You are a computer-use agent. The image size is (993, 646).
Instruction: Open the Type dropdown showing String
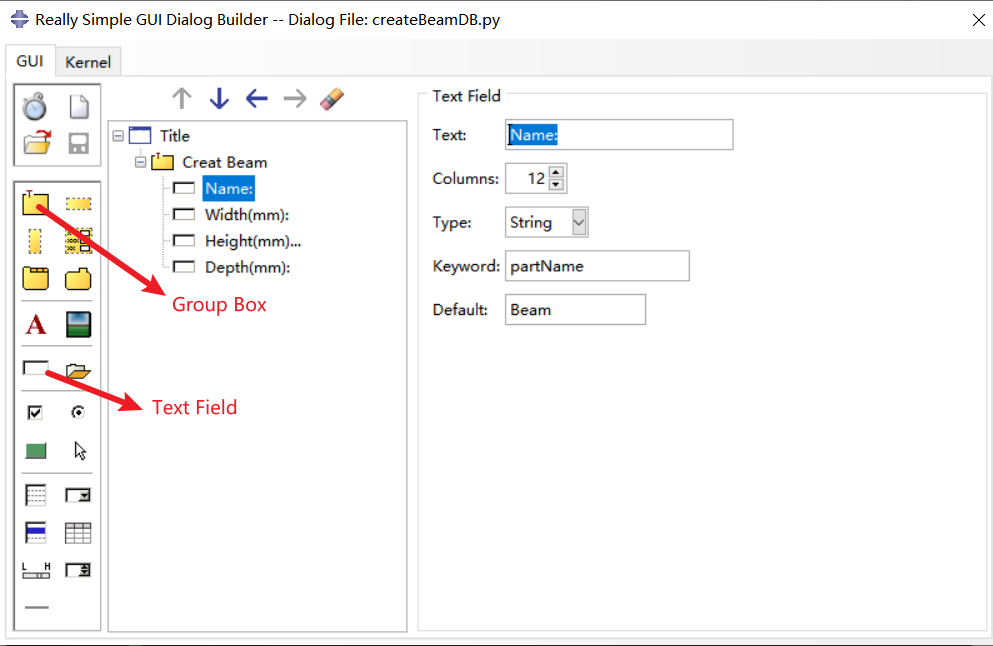click(579, 222)
